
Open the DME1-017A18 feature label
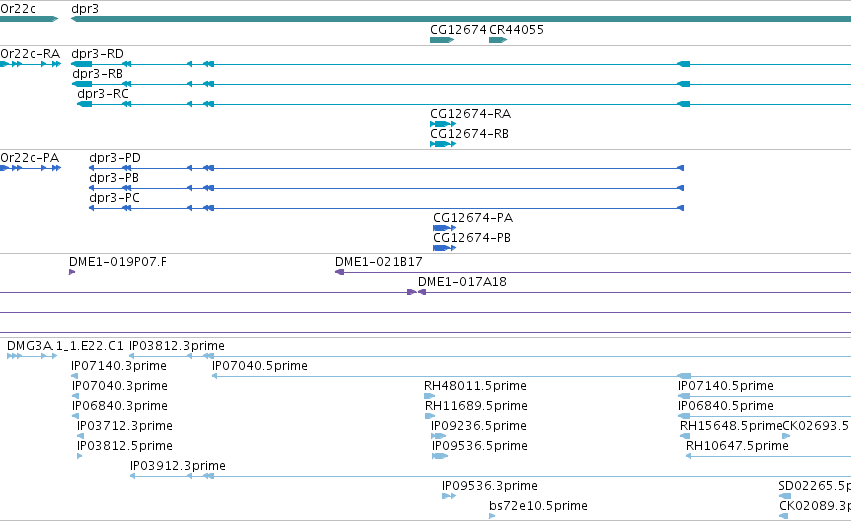pyautogui.click(x=462, y=282)
